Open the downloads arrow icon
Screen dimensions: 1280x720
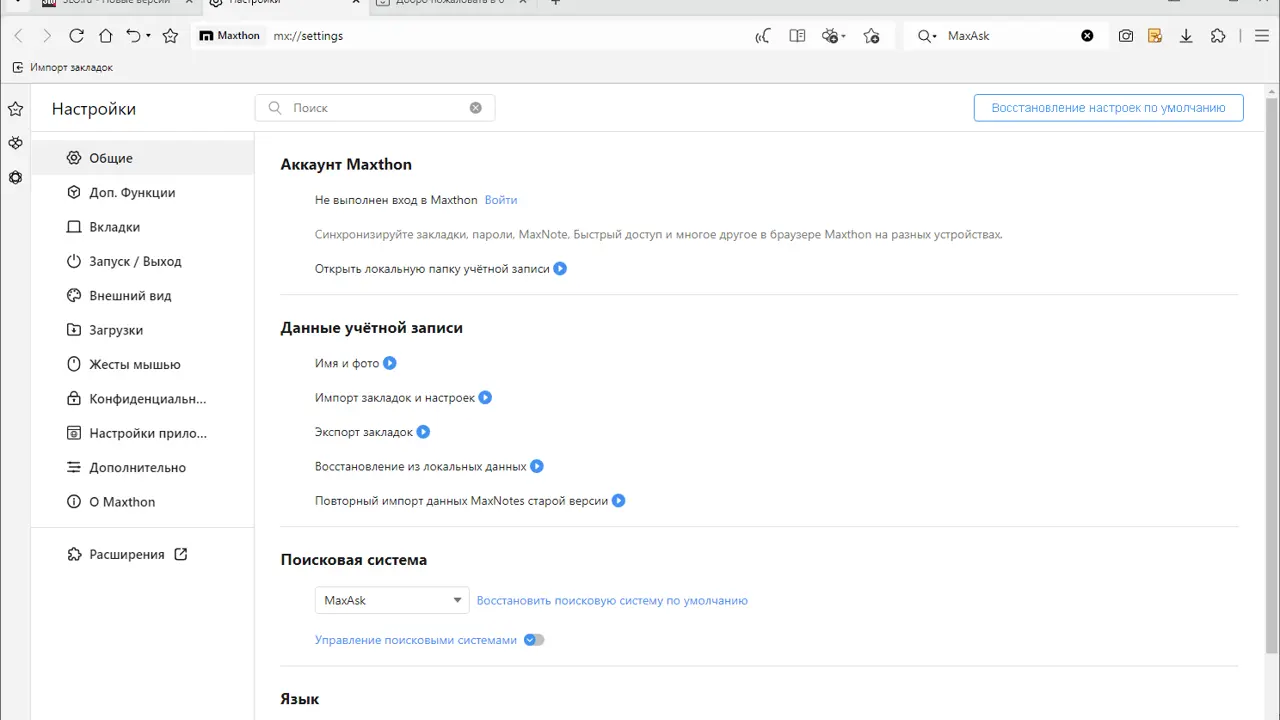click(1186, 36)
